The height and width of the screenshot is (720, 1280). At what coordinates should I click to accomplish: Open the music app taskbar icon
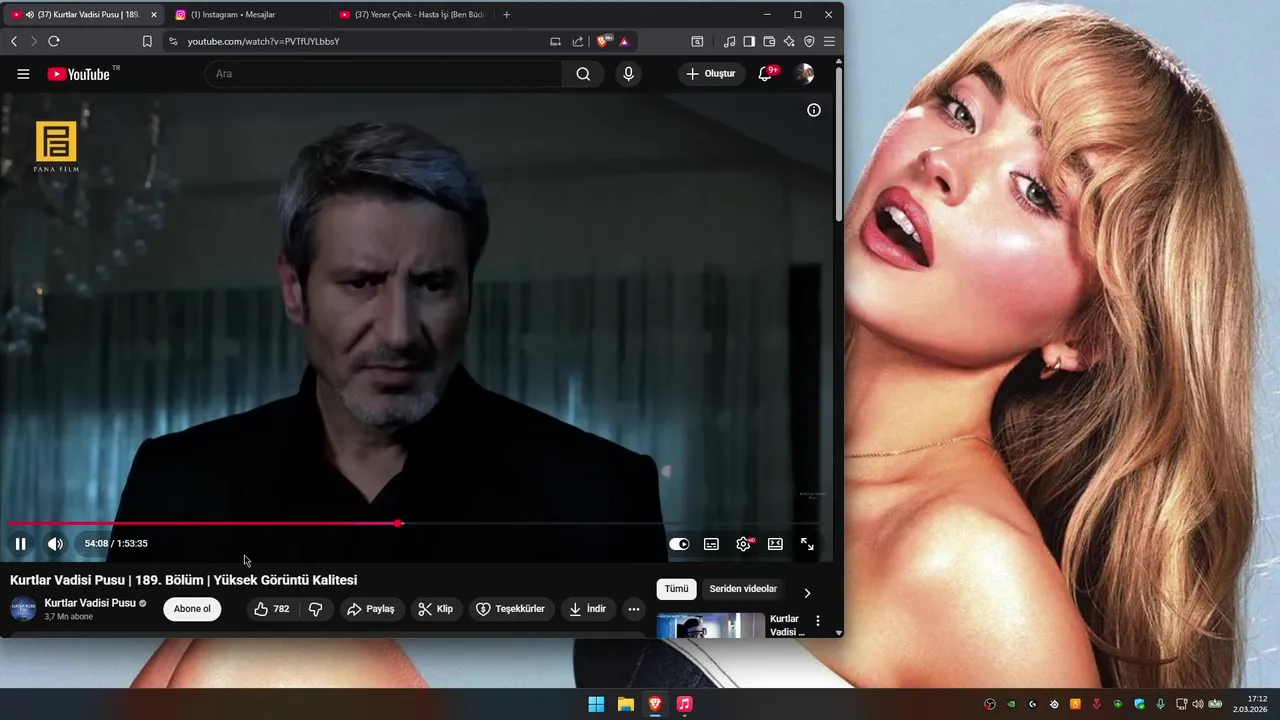click(684, 704)
